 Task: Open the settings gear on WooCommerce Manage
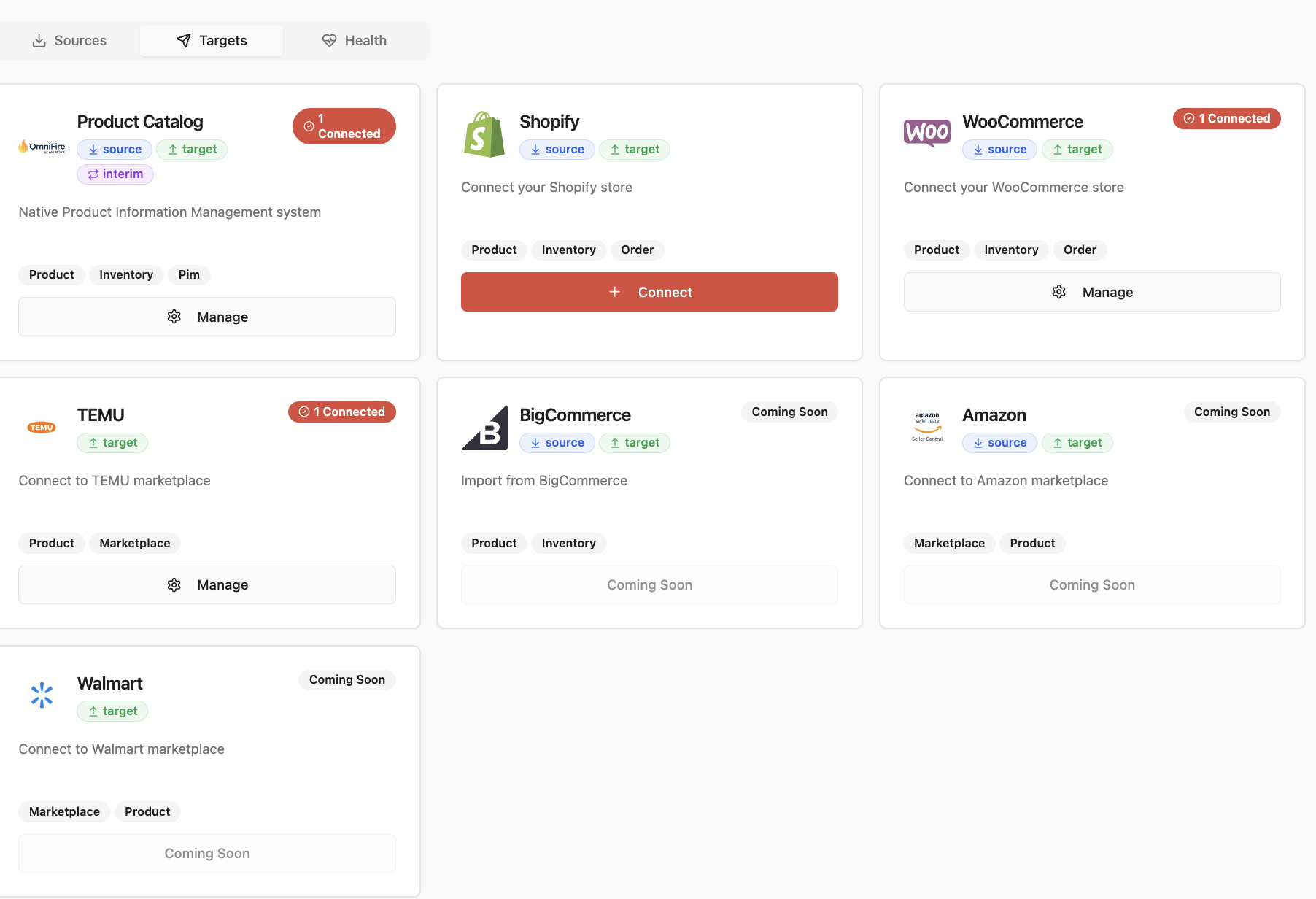coord(1058,291)
